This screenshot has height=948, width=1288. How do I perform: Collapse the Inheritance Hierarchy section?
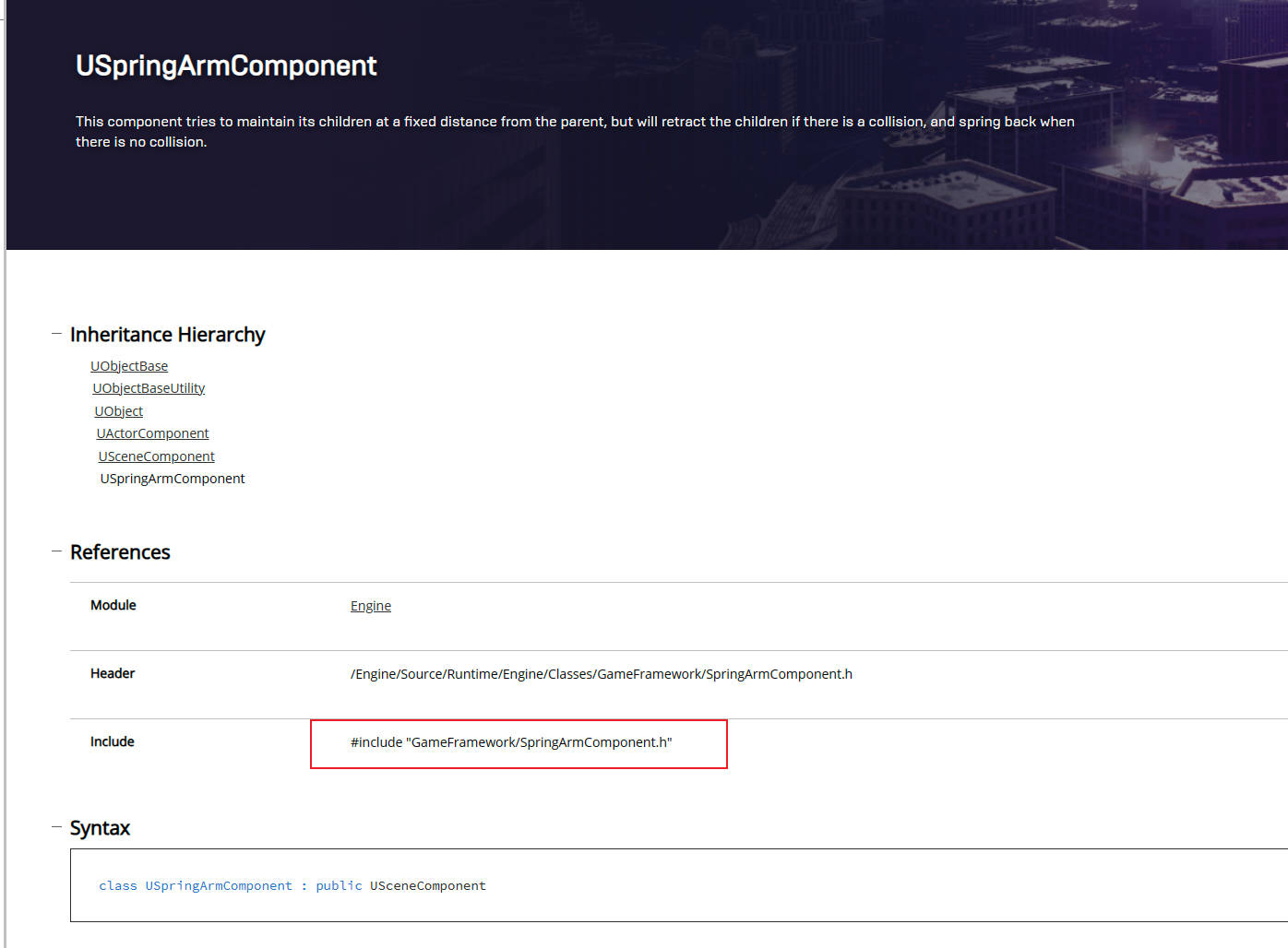(x=56, y=333)
